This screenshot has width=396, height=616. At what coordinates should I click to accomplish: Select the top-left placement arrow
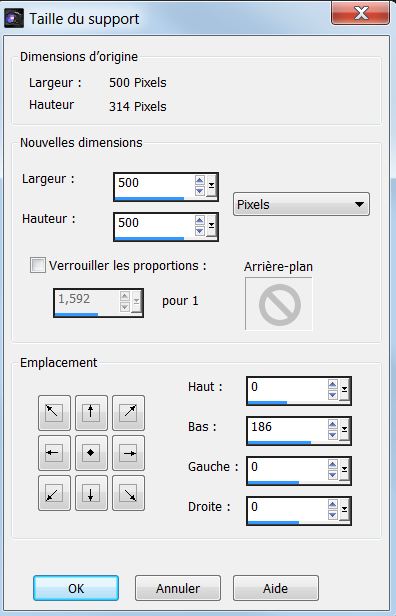(54, 413)
